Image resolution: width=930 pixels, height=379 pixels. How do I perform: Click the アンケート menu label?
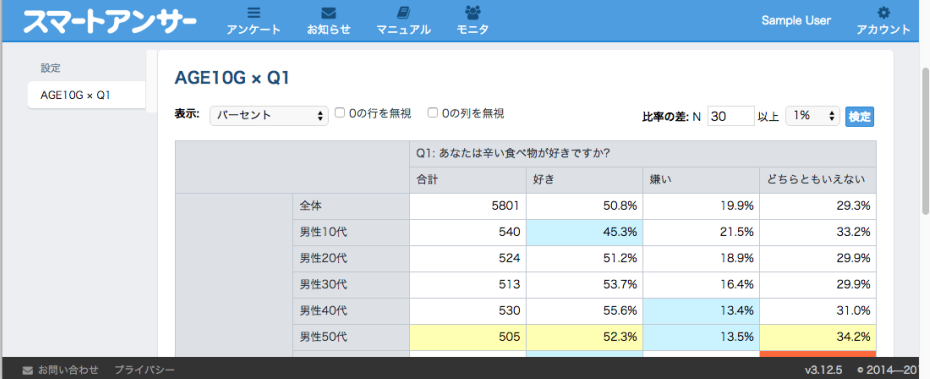pyautogui.click(x=253, y=30)
